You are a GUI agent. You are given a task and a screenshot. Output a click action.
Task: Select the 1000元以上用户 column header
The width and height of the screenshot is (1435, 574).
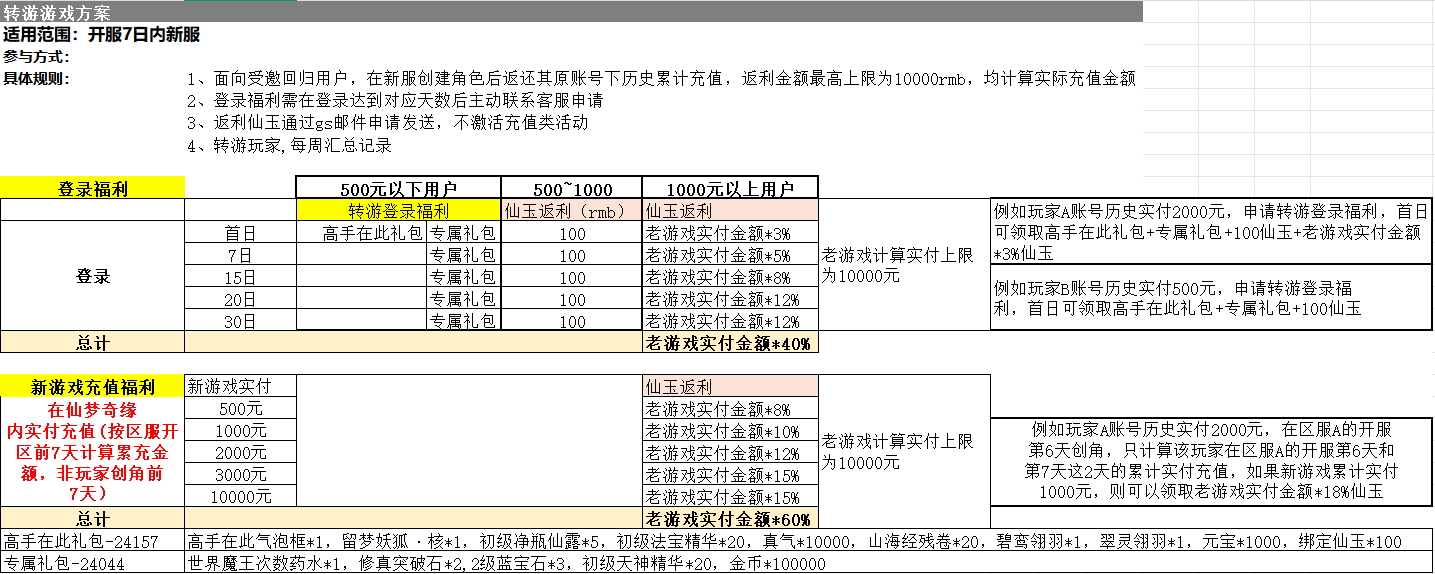click(x=730, y=188)
